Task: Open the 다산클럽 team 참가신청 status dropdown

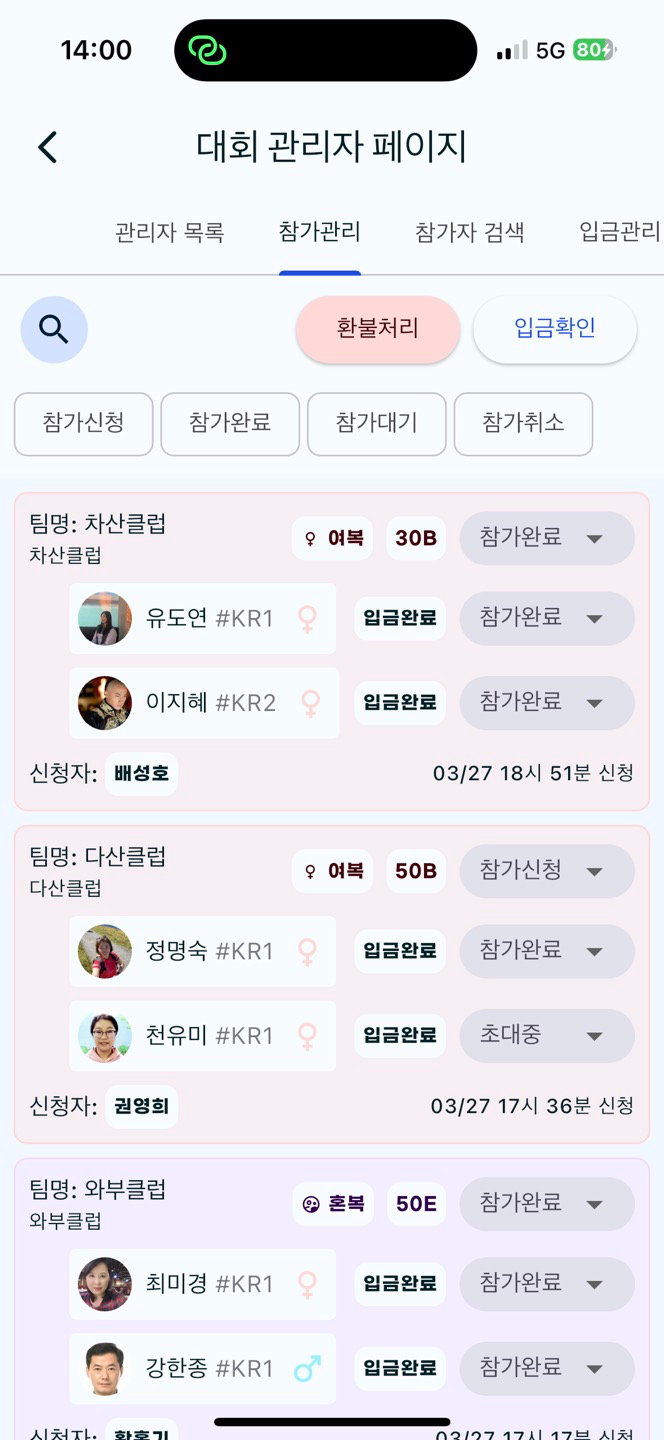Action: (547, 871)
